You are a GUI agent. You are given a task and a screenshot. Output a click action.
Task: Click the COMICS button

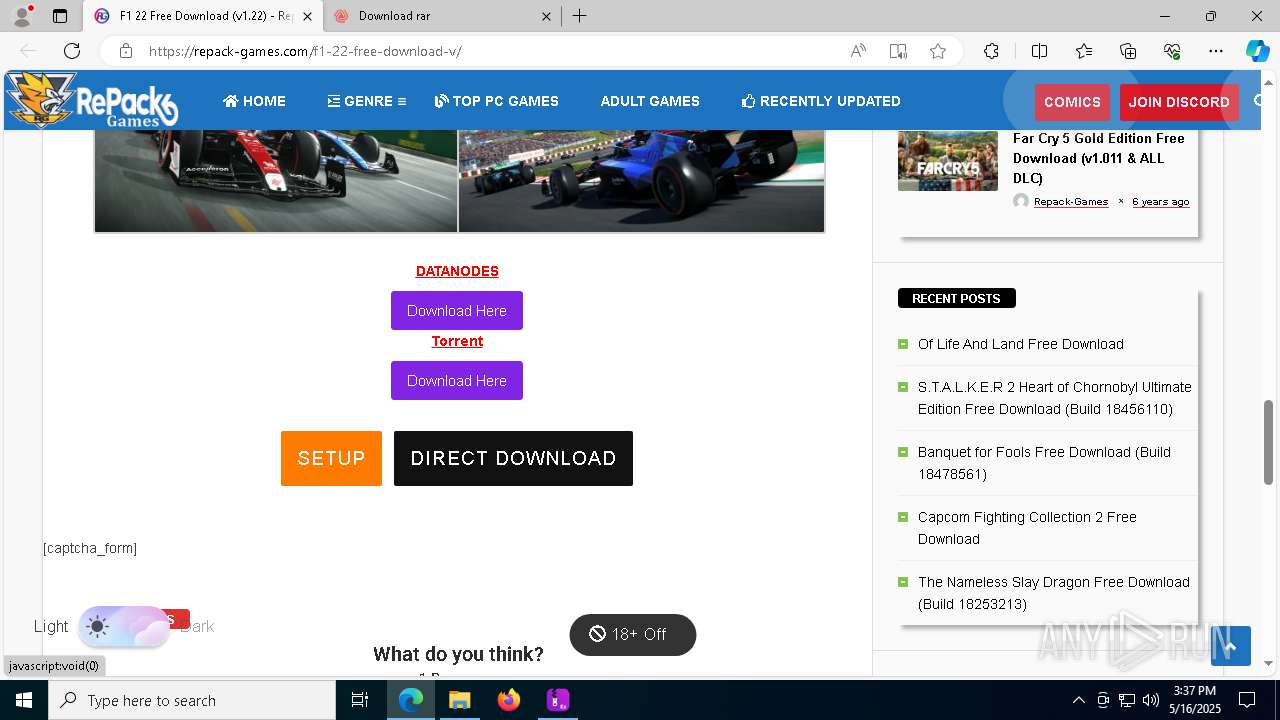(x=1072, y=102)
